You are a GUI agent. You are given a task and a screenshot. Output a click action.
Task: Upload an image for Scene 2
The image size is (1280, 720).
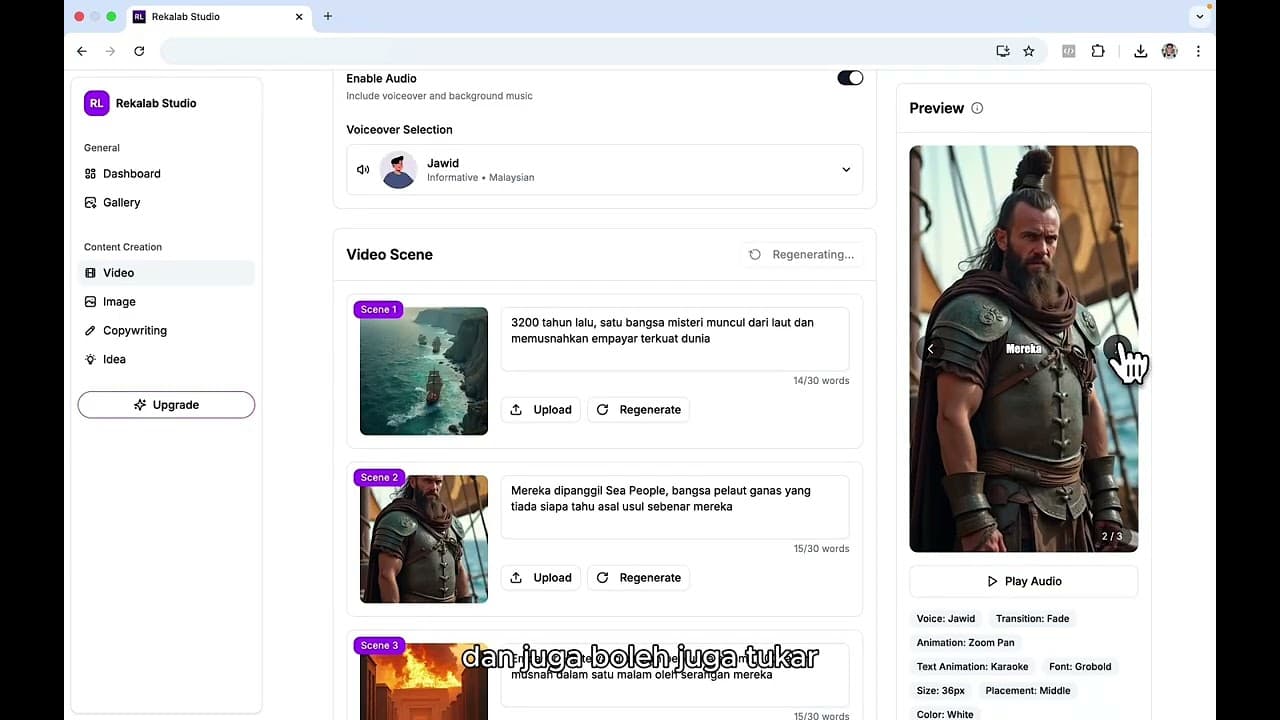pos(540,578)
